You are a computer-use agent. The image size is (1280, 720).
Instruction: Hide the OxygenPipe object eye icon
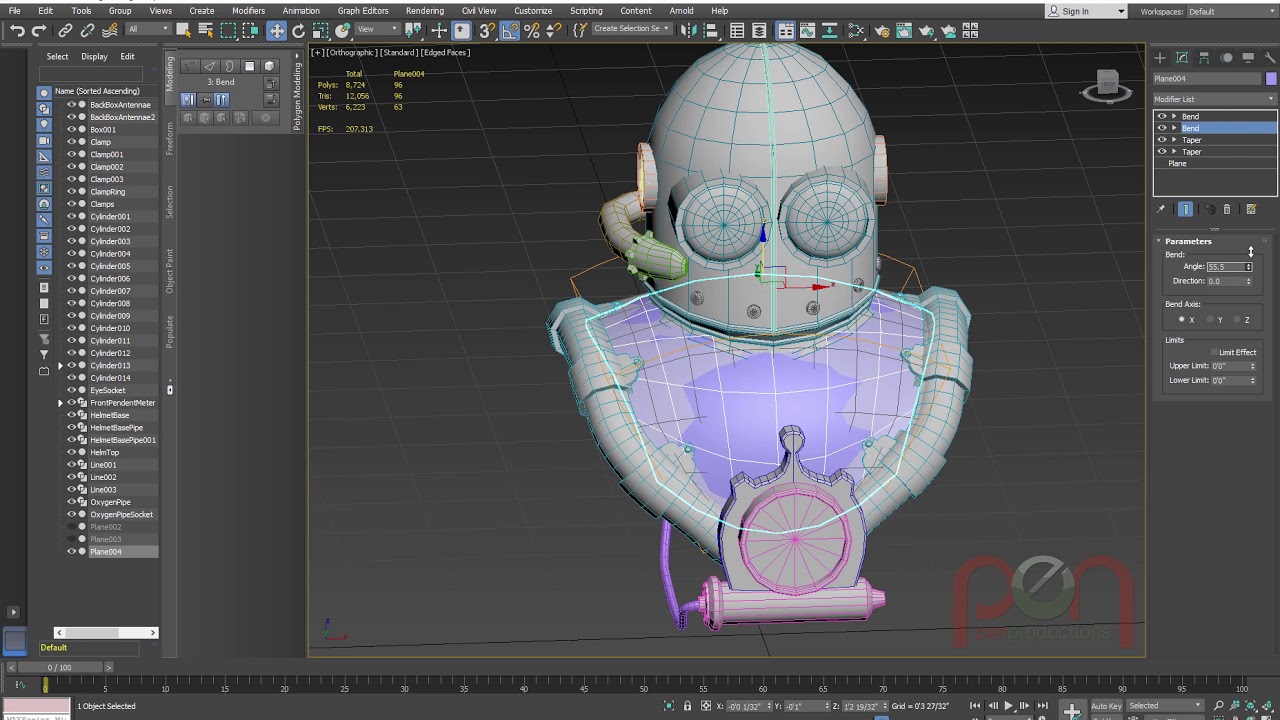[x=71, y=502]
